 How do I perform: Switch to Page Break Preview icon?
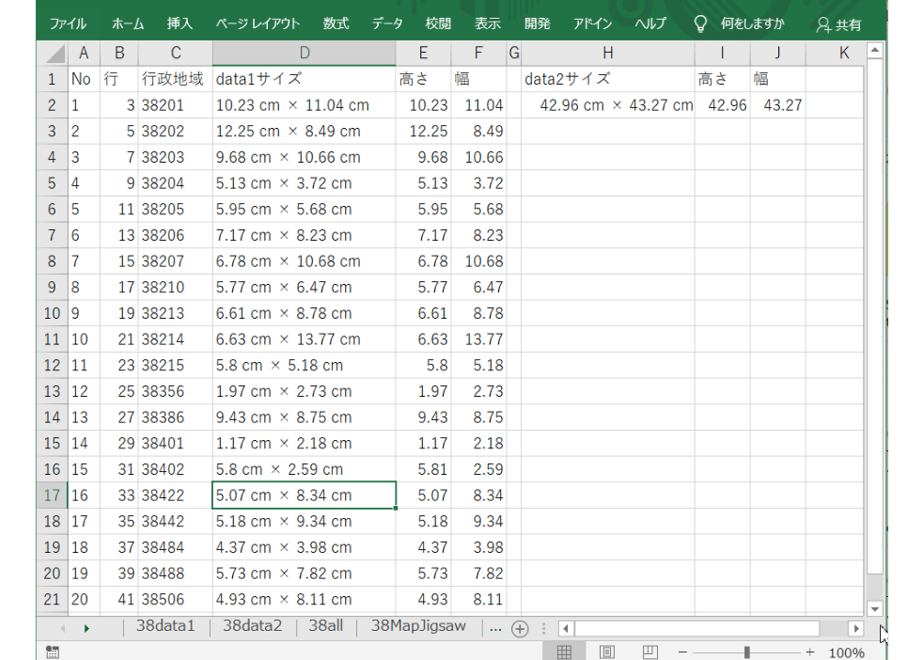point(650,652)
